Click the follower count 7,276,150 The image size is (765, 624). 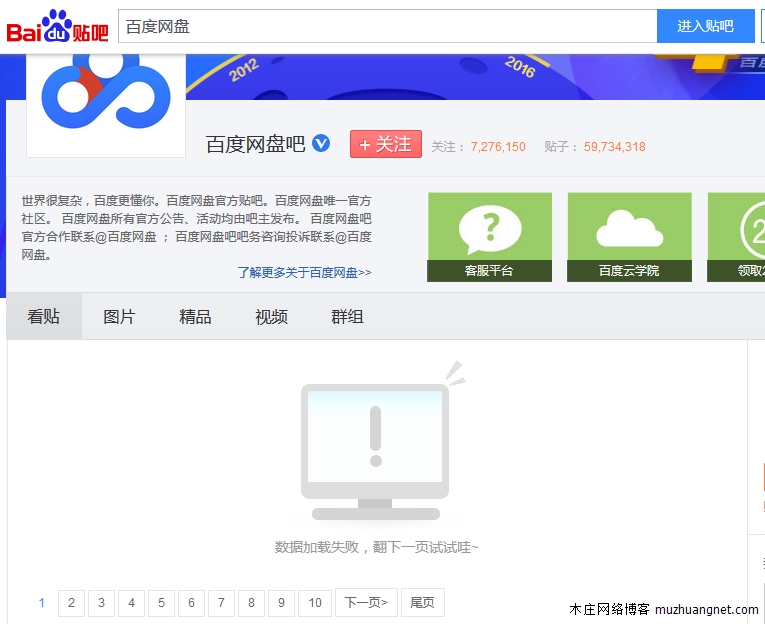coord(498,147)
